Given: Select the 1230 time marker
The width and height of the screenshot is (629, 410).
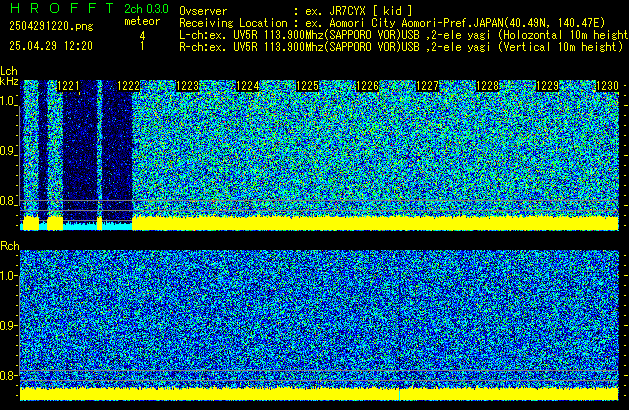Looking at the screenshot, I should pyautogui.click(x=607, y=86).
